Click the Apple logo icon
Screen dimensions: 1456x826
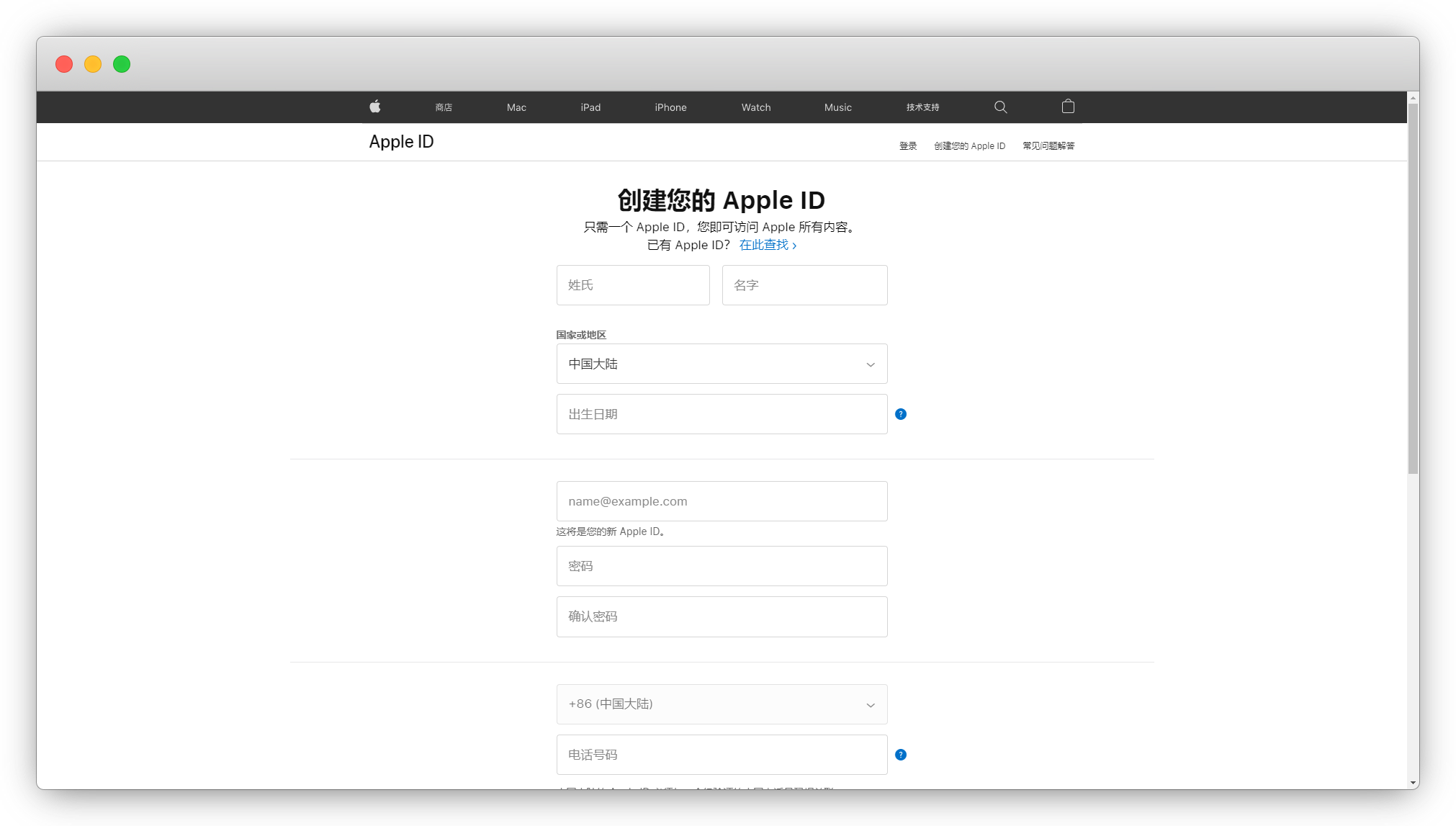(374, 107)
